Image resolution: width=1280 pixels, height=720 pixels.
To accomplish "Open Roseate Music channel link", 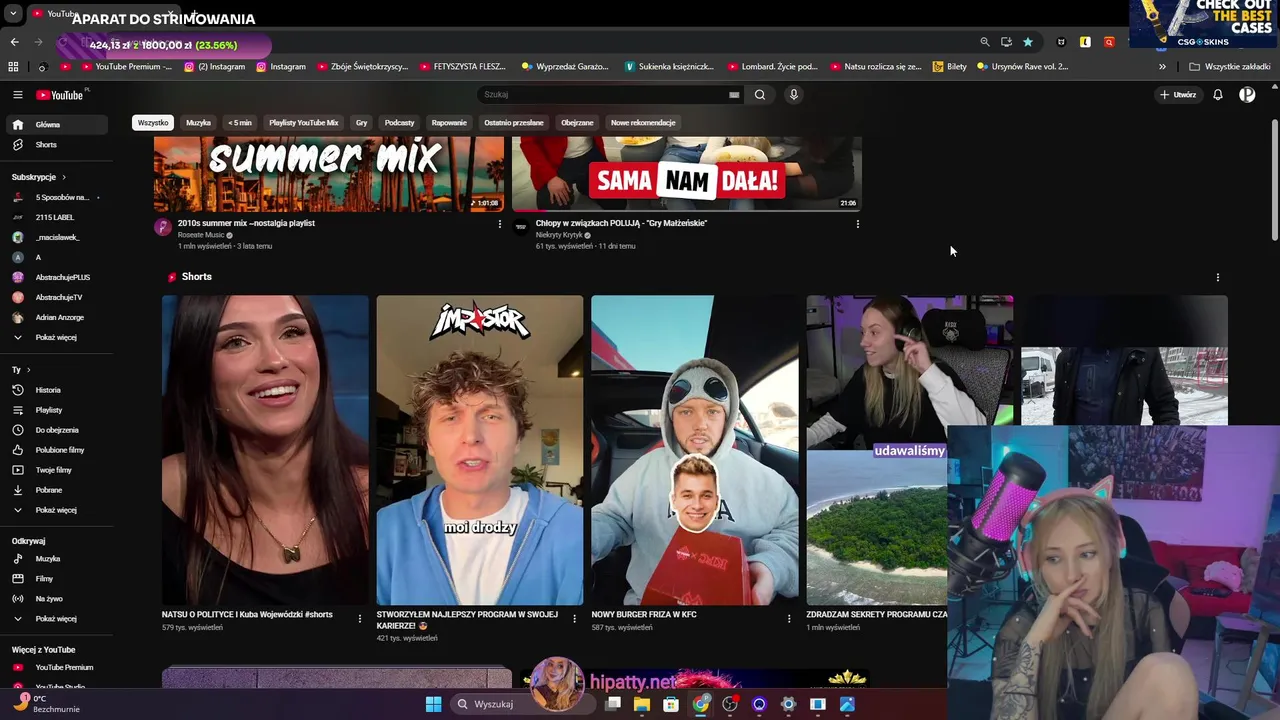I will (x=201, y=235).
